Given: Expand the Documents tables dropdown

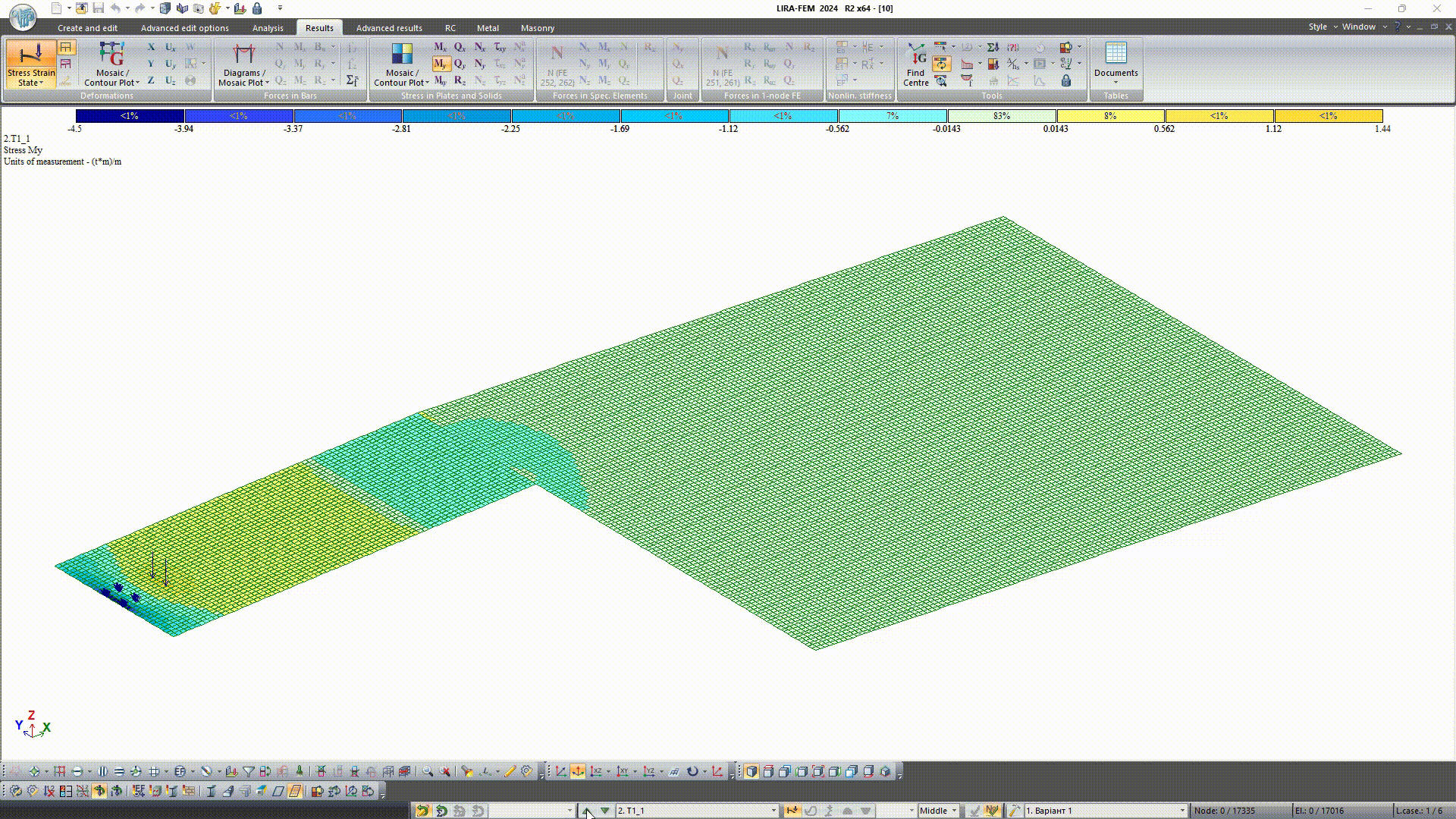Looking at the screenshot, I should 1116,82.
